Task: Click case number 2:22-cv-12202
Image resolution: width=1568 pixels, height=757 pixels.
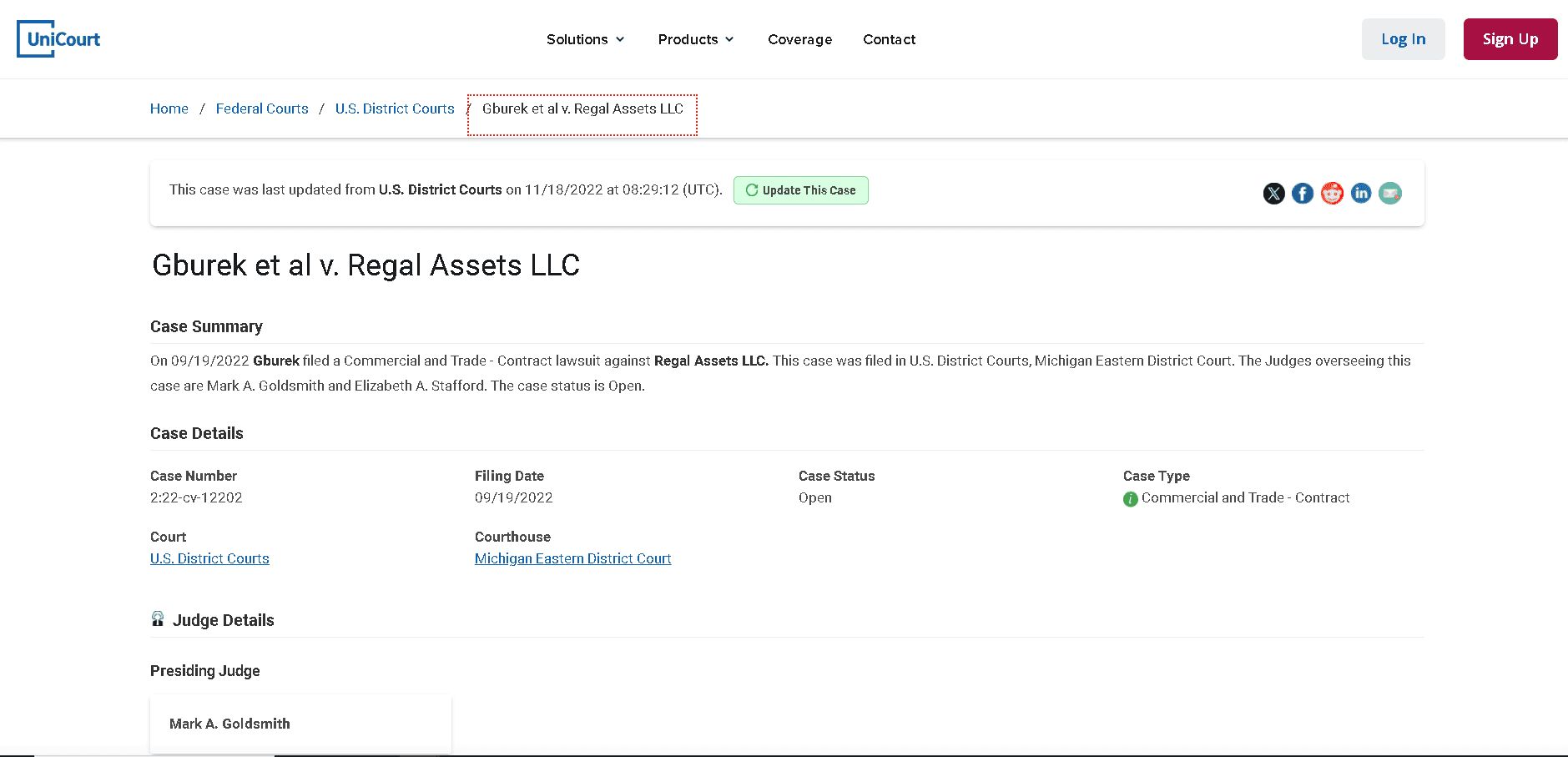Action: (196, 497)
